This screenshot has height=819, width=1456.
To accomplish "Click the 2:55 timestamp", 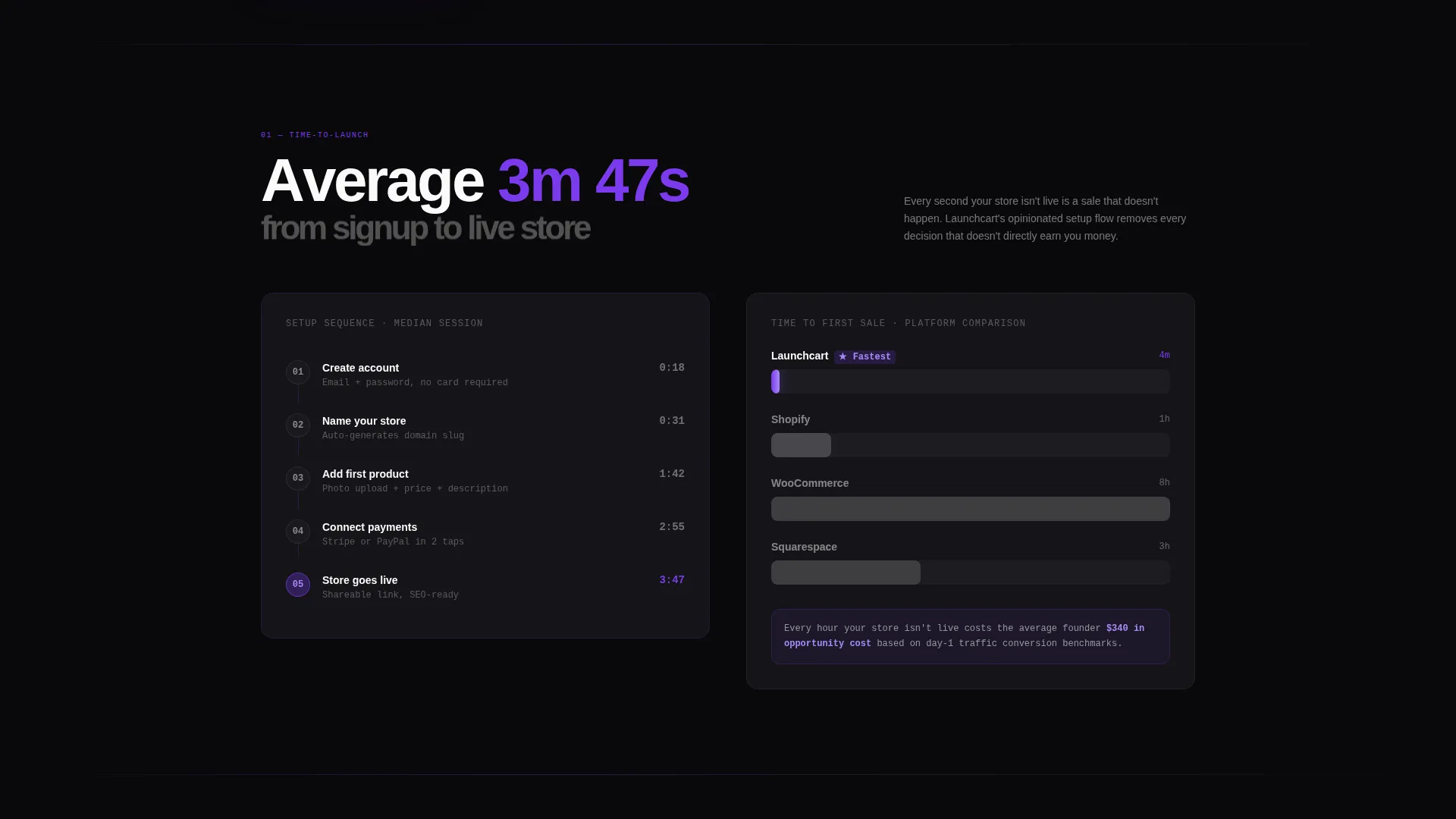I will click(672, 527).
